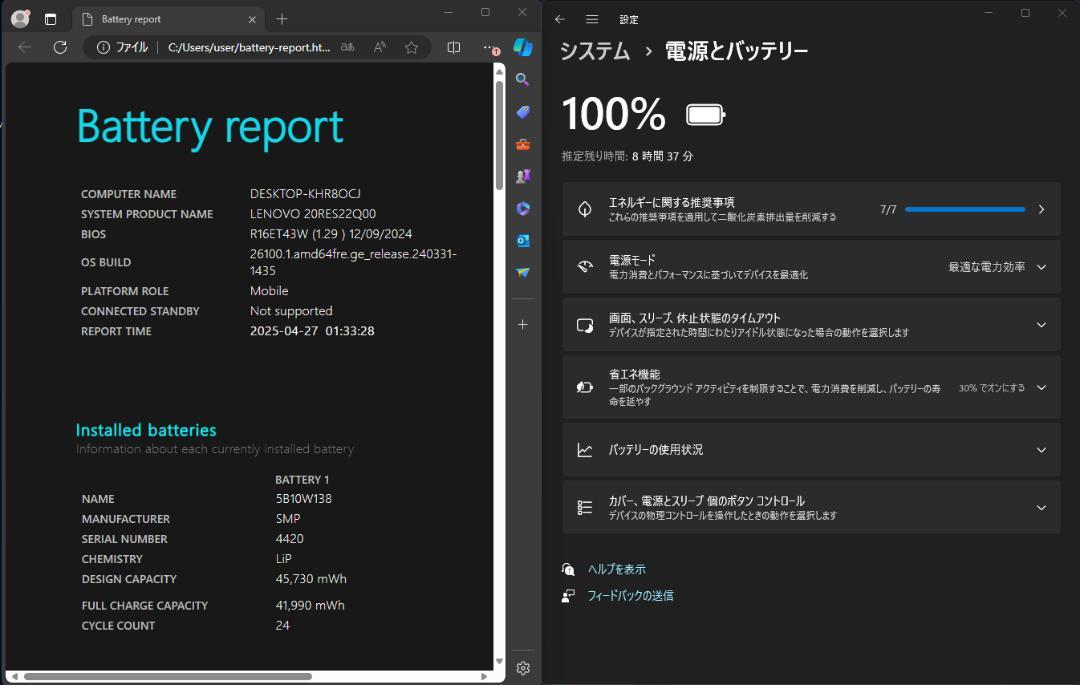Close the Battery report tab

coord(252,19)
